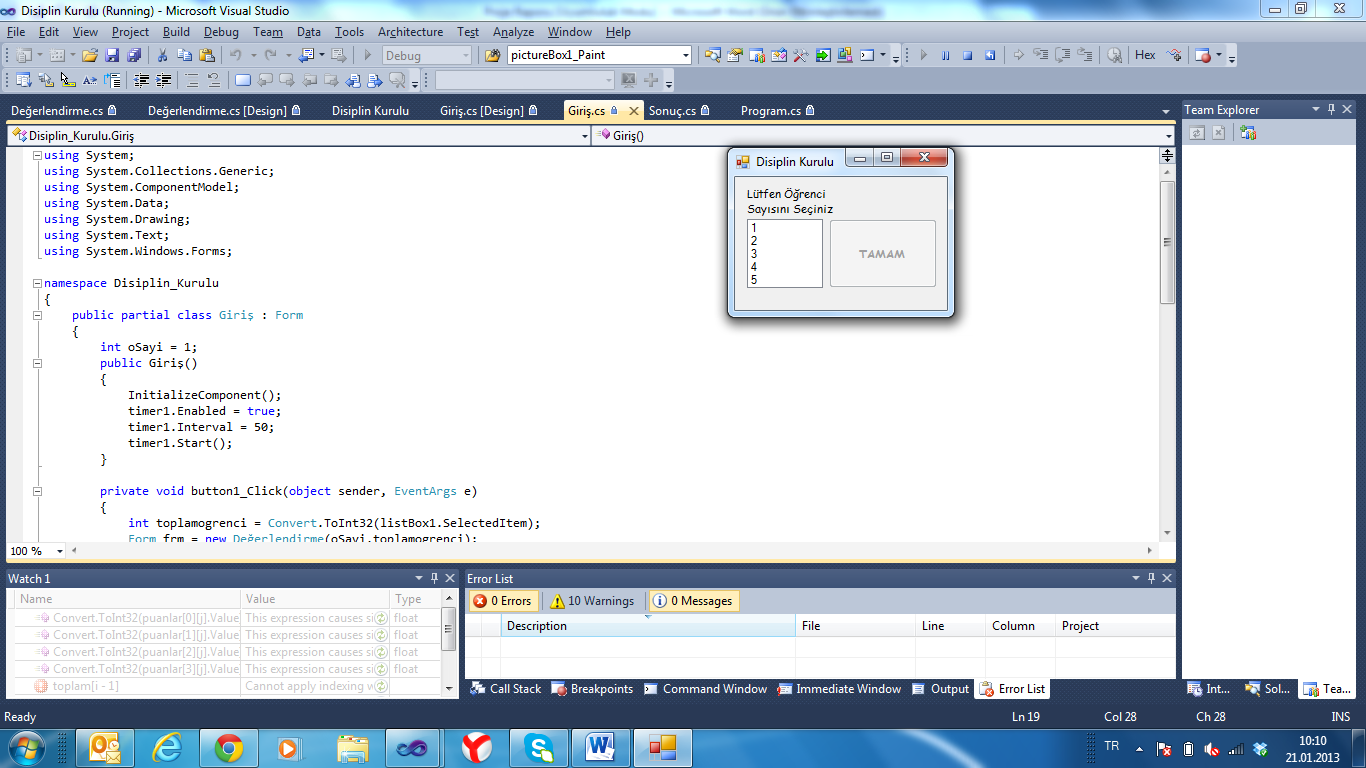
Task: Open Skype from the taskbar
Action: 539,747
